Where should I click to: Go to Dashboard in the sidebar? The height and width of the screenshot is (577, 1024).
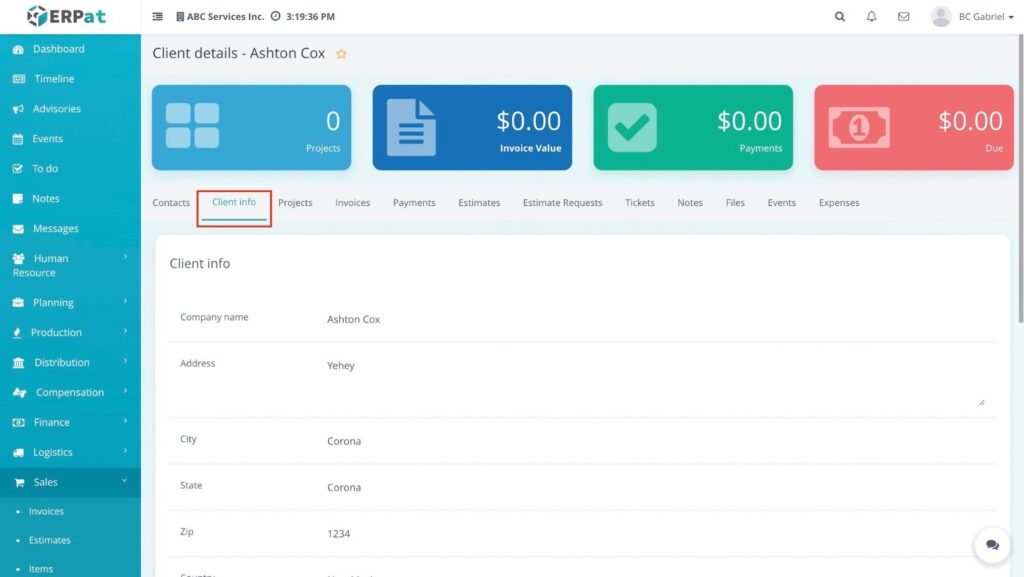point(58,49)
